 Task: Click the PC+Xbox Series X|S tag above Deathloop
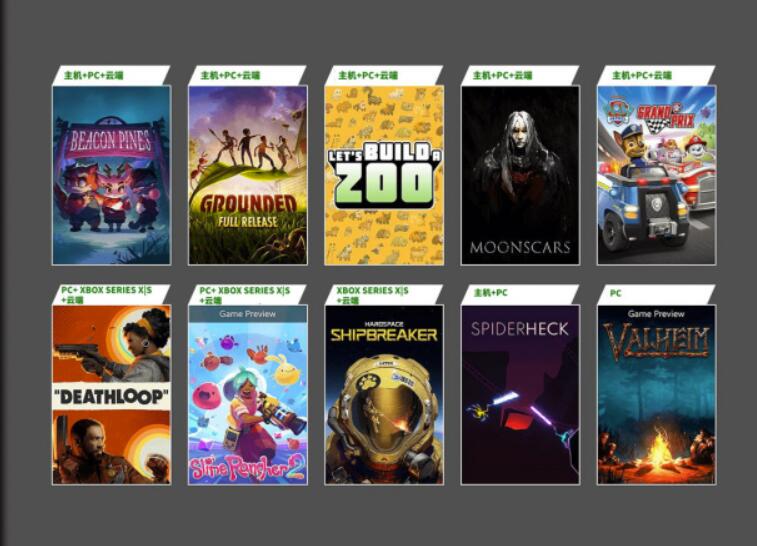point(106,294)
